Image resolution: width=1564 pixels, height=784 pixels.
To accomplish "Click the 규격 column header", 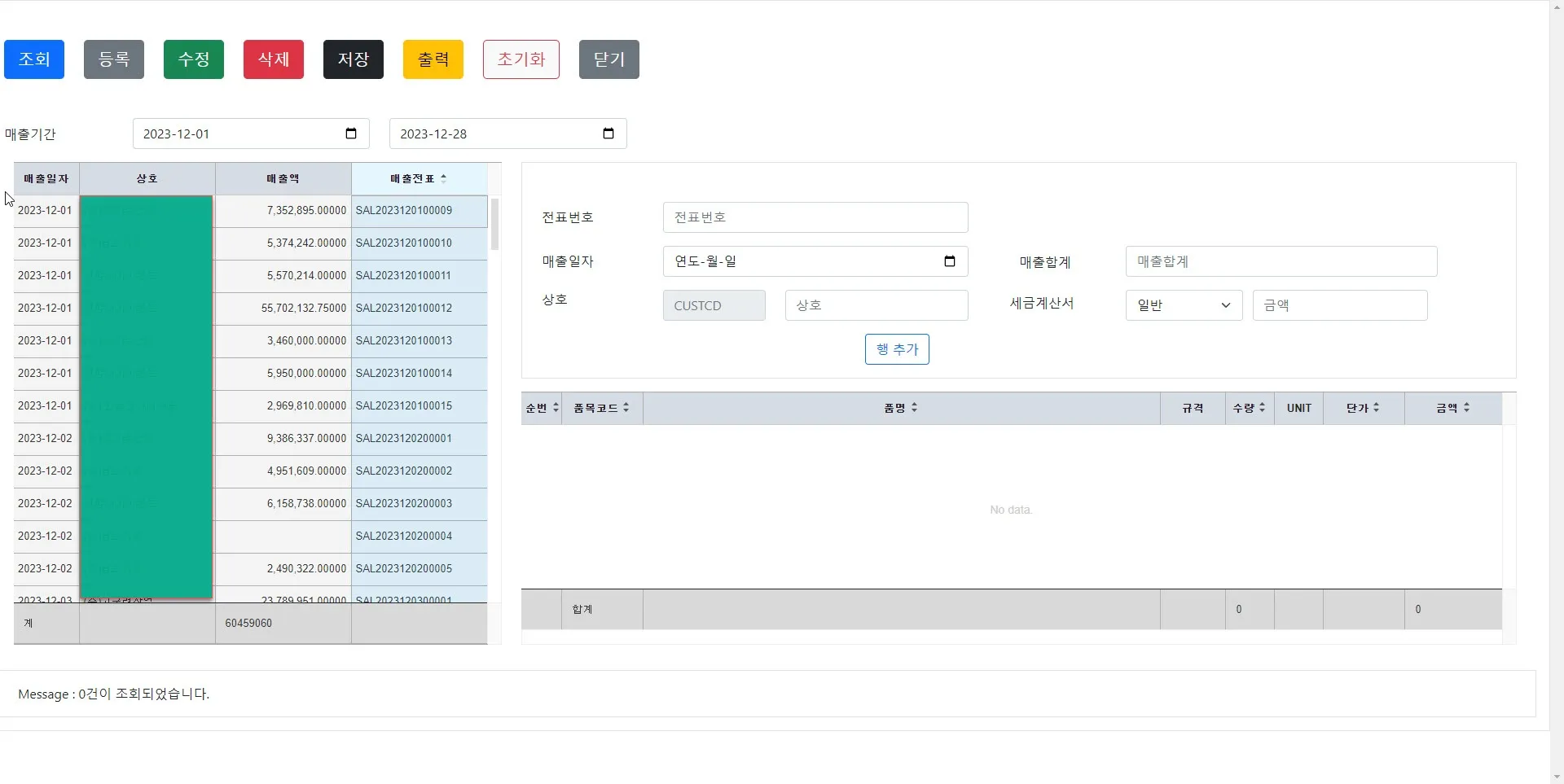I will pyautogui.click(x=1193, y=408).
